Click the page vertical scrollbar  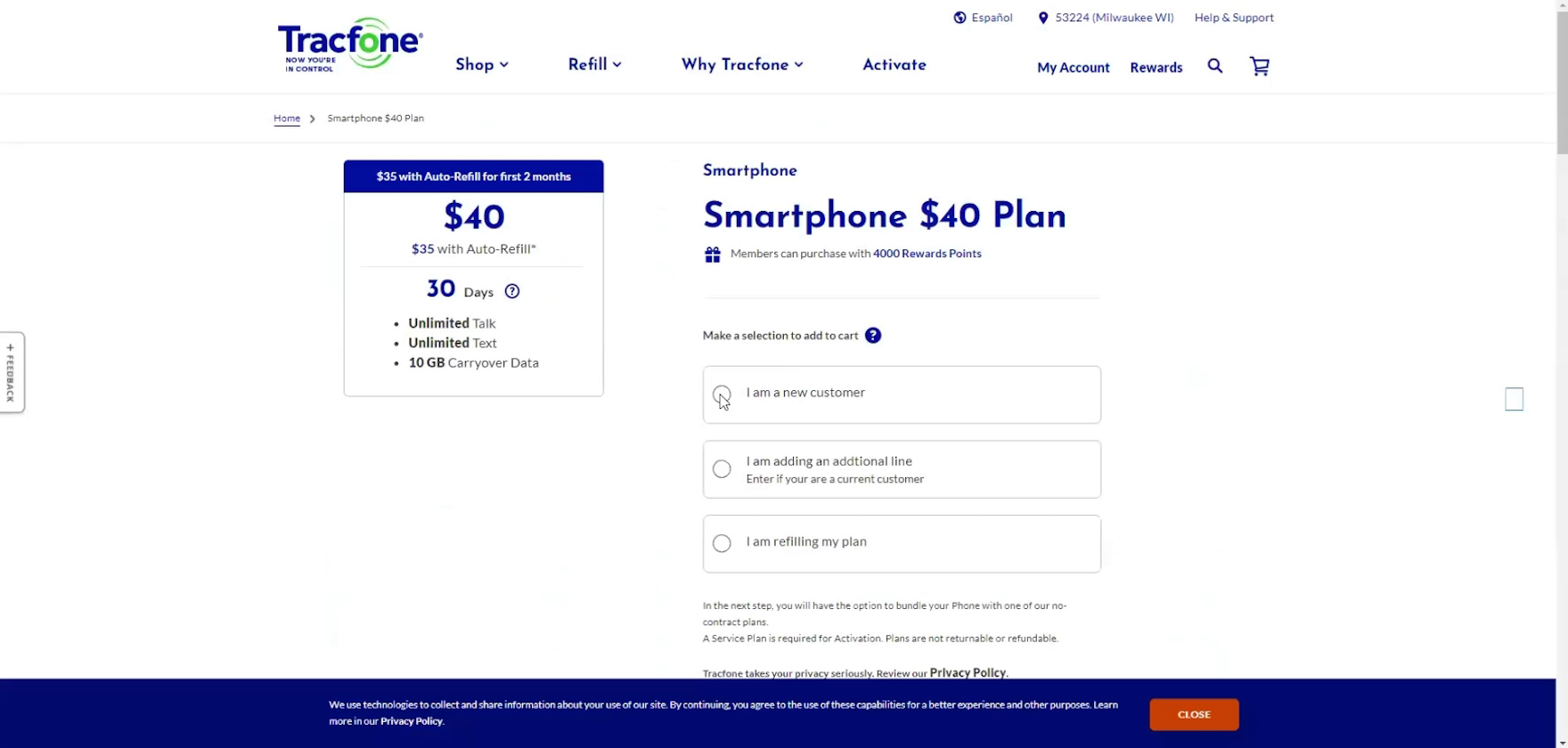[1562, 356]
